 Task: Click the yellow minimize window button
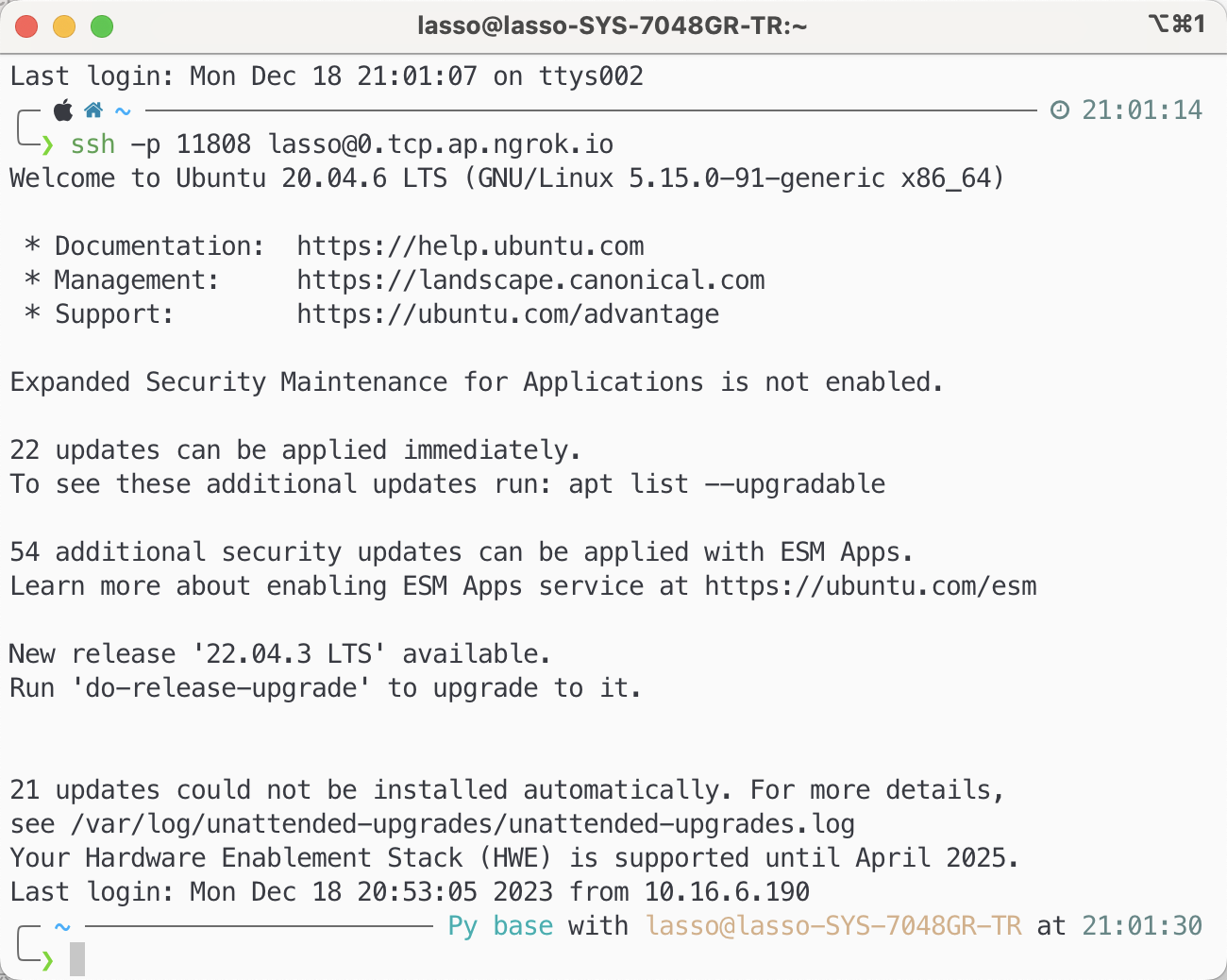point(64,26)
